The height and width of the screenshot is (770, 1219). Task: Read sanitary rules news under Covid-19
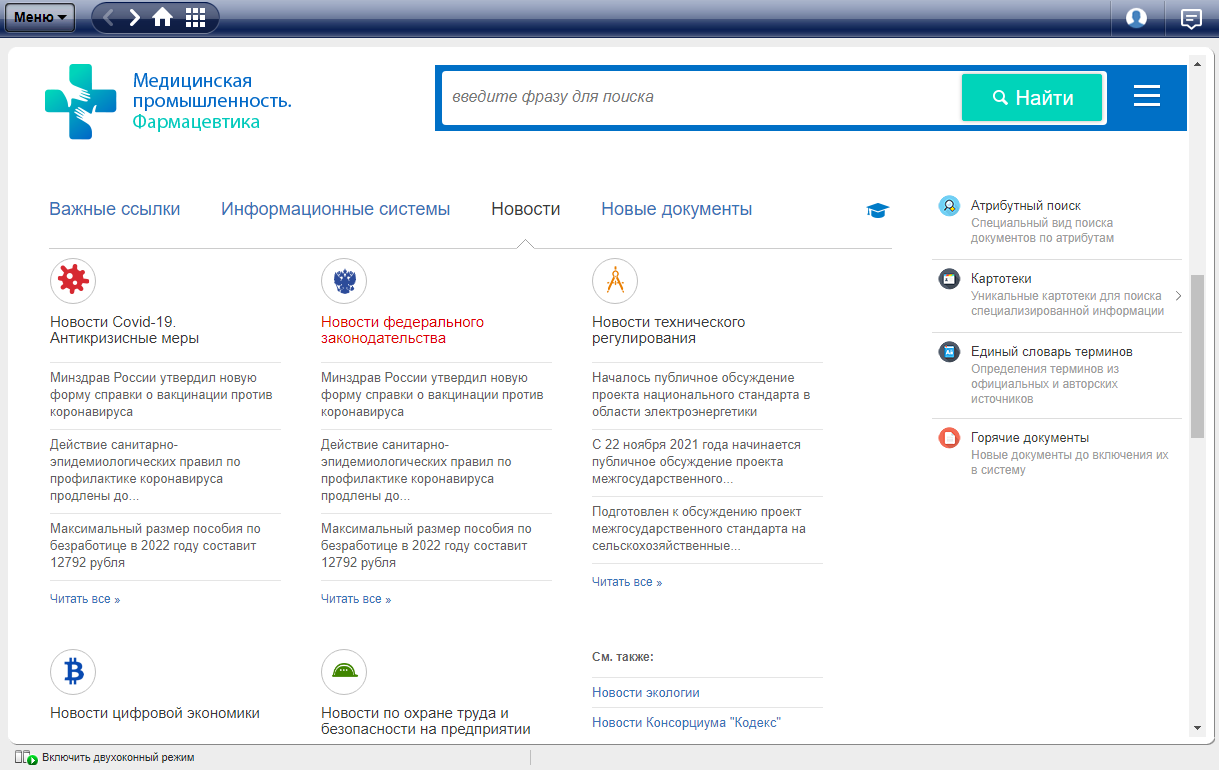point(146,470)
